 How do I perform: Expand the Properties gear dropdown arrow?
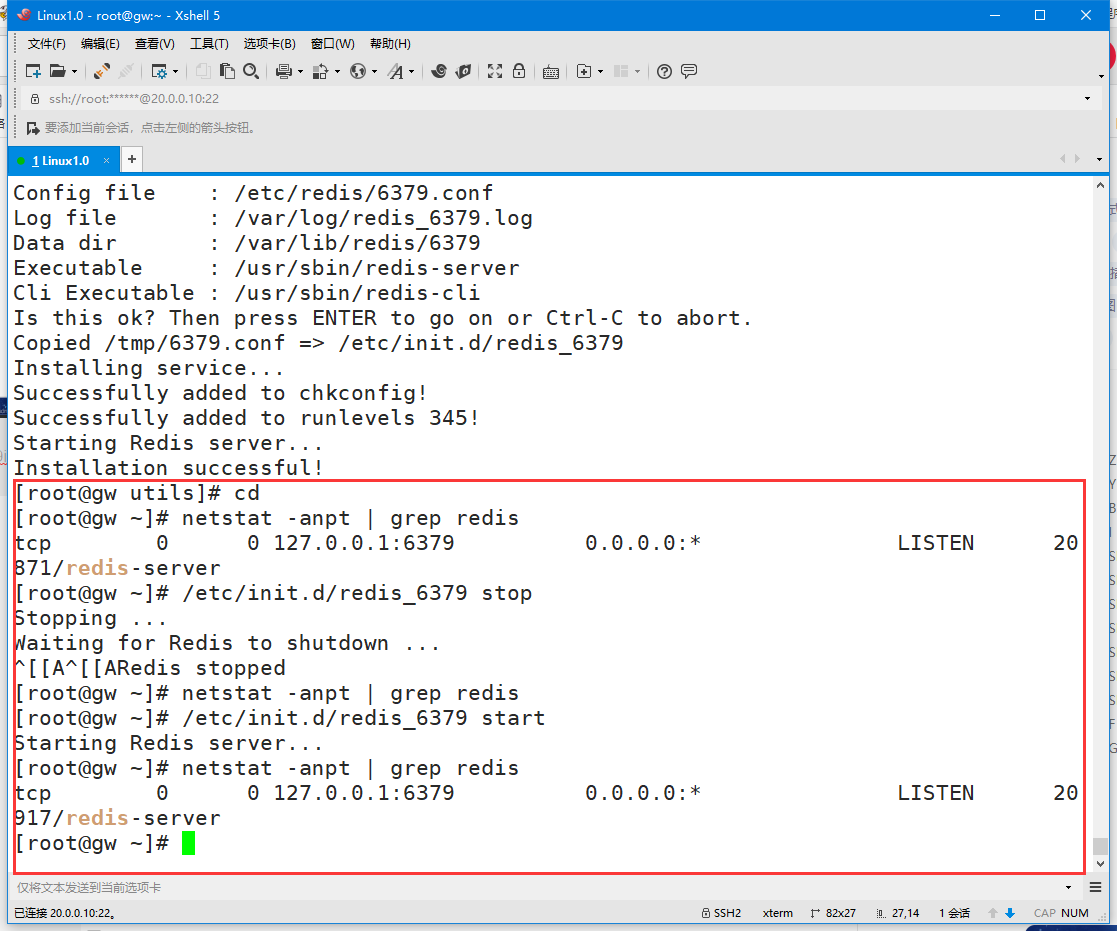175,71
